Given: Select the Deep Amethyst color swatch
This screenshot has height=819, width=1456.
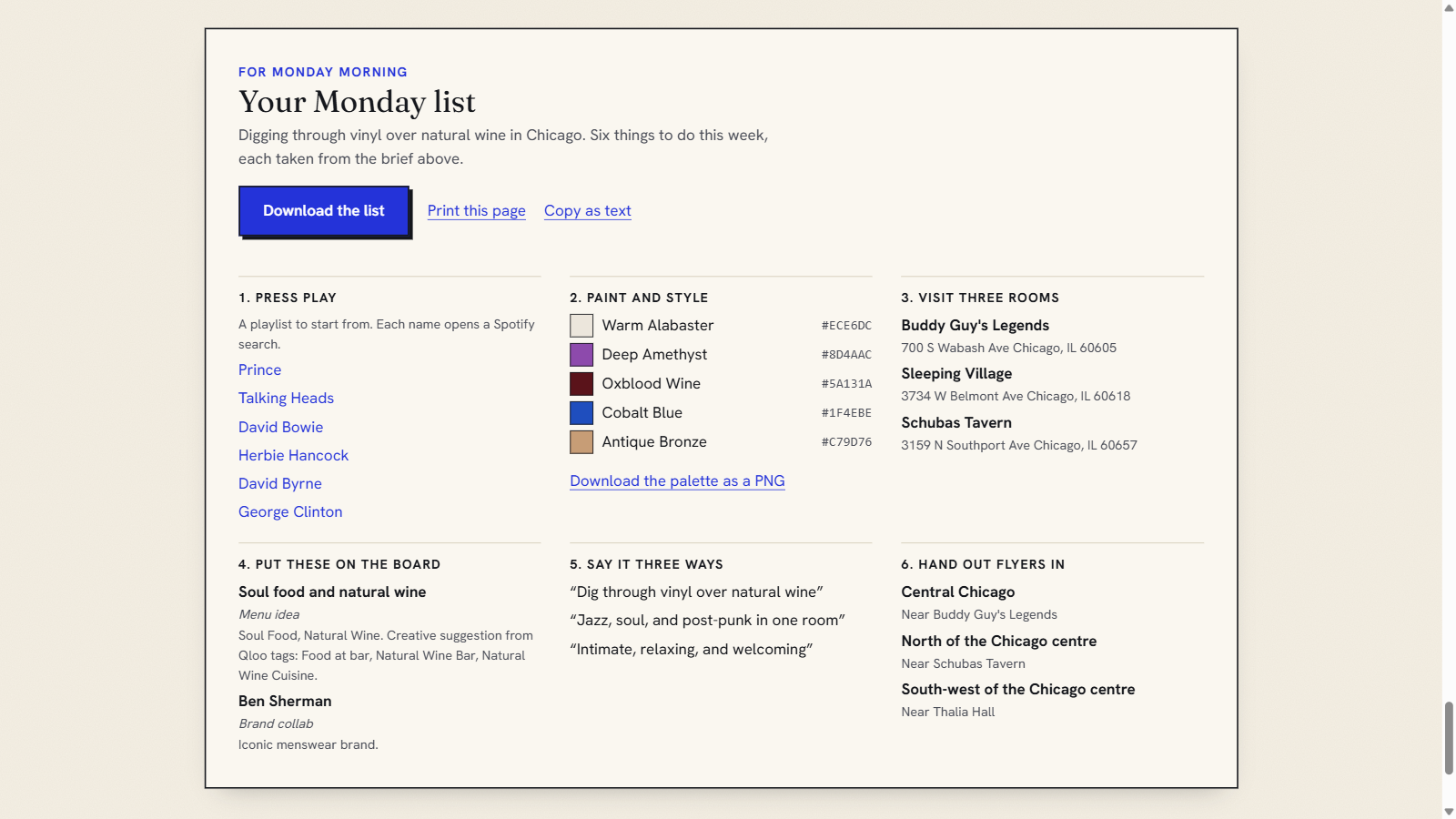Looking at the screenshot, I should click(581, 355).
